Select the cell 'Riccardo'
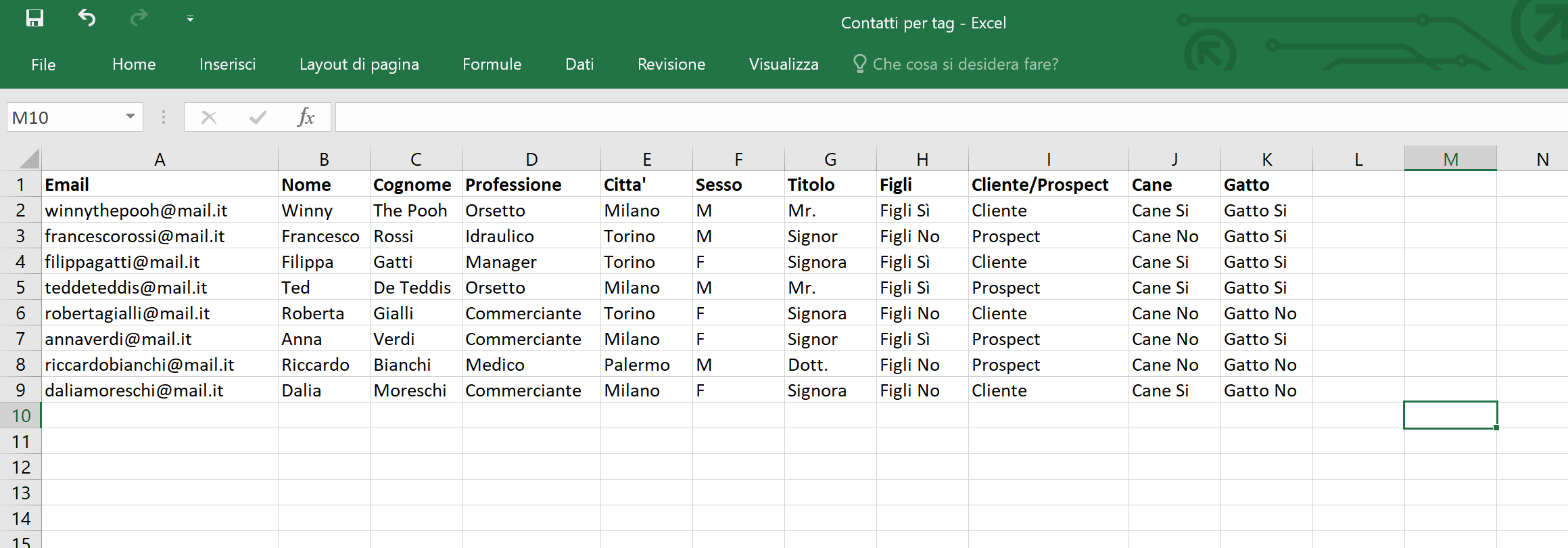This screenshot has width=1568, height=548. tap(324, 365)
